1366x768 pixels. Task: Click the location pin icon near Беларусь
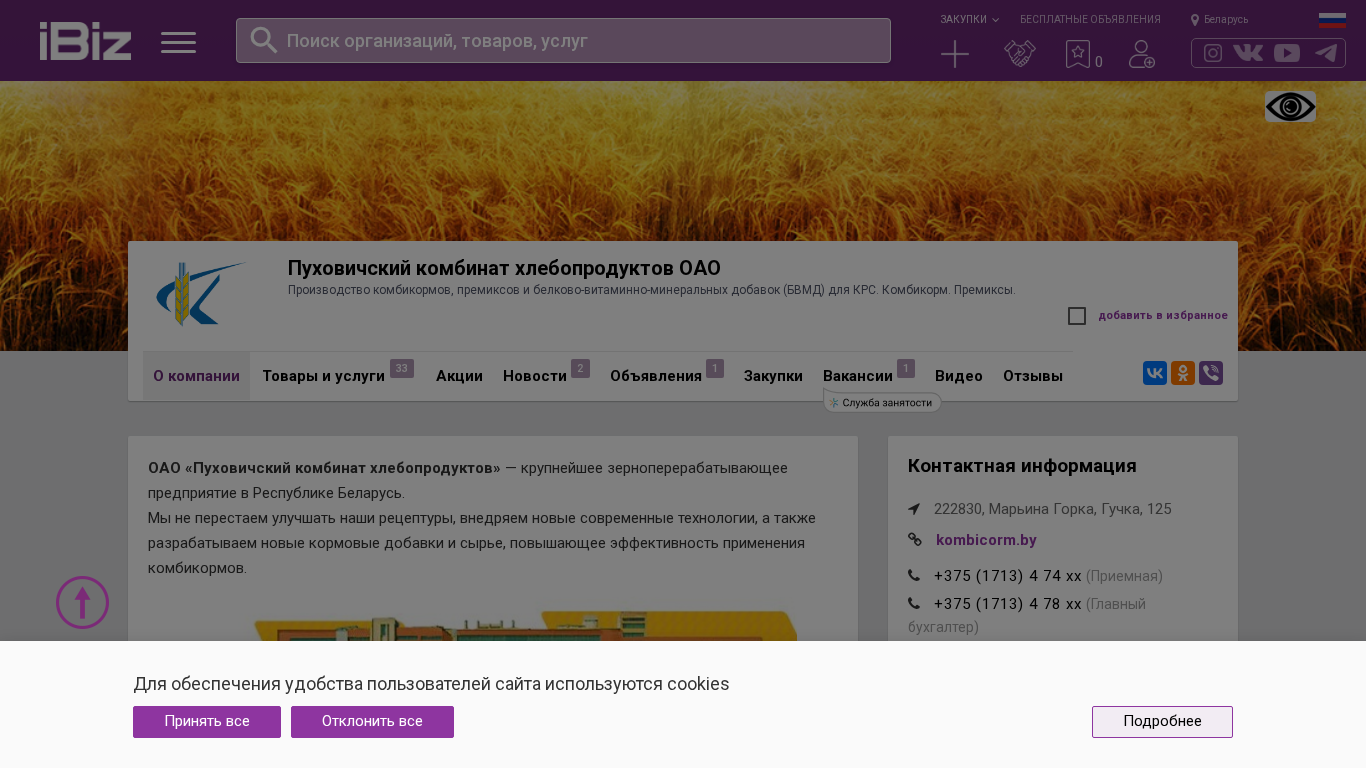(x=1195, y=20)
